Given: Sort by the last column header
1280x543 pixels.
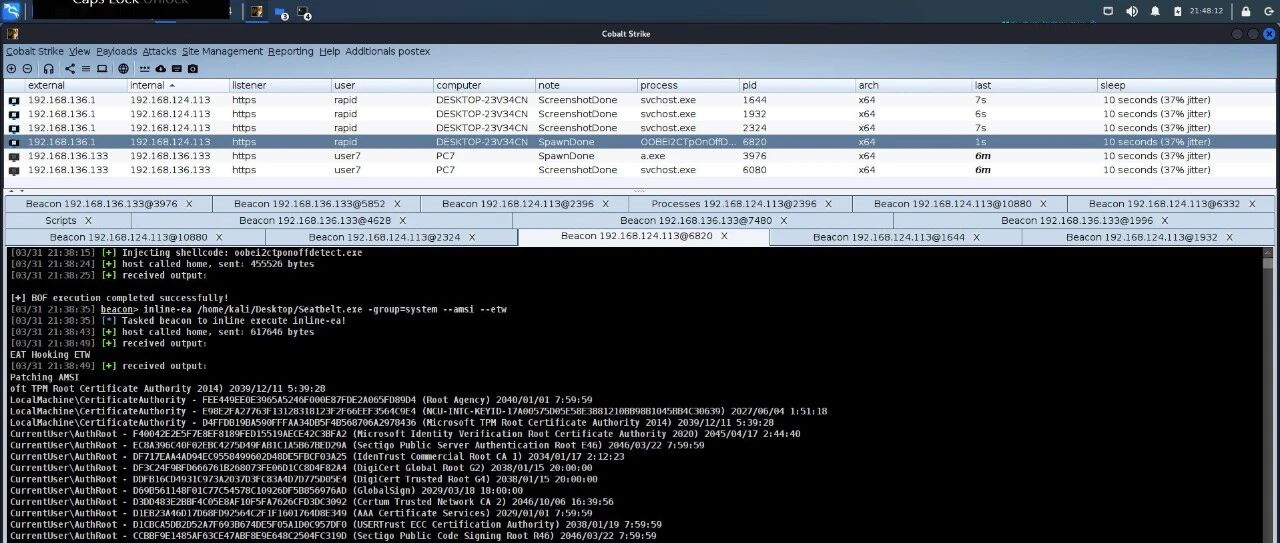Looking at the screenshot, I should pos(1034,85).
